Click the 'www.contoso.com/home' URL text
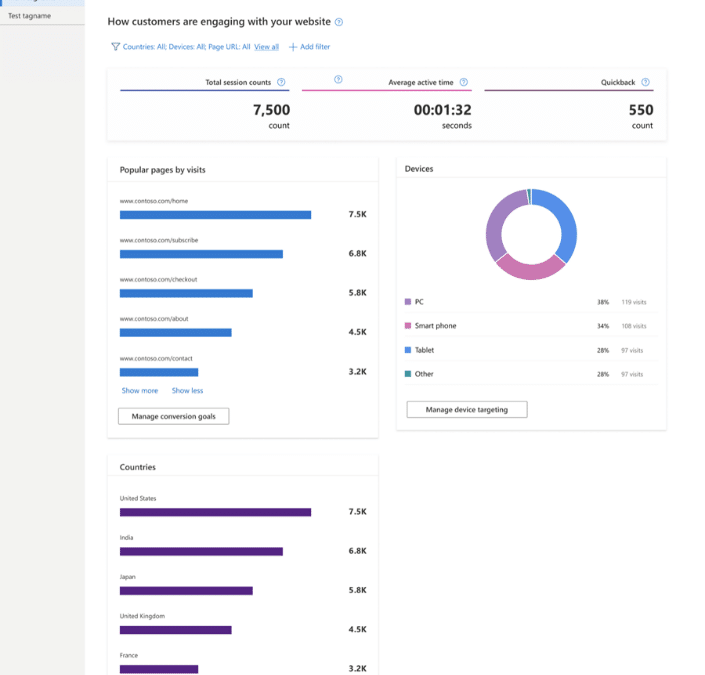Viewport: 705px width, 675px height. coord(154,201)
